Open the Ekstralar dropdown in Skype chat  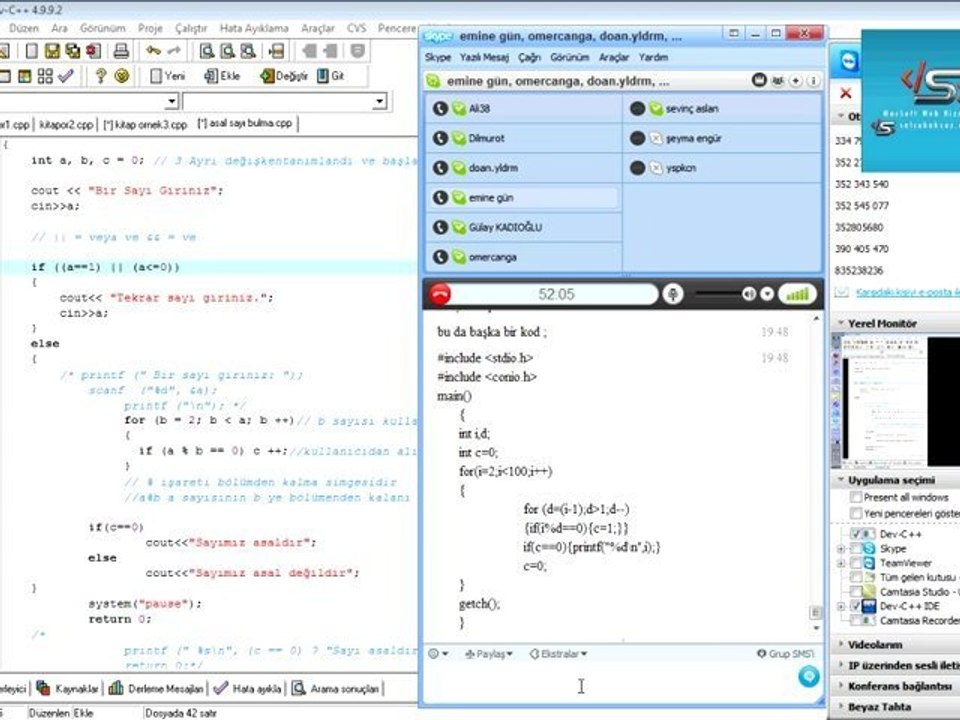coord(558,654)
